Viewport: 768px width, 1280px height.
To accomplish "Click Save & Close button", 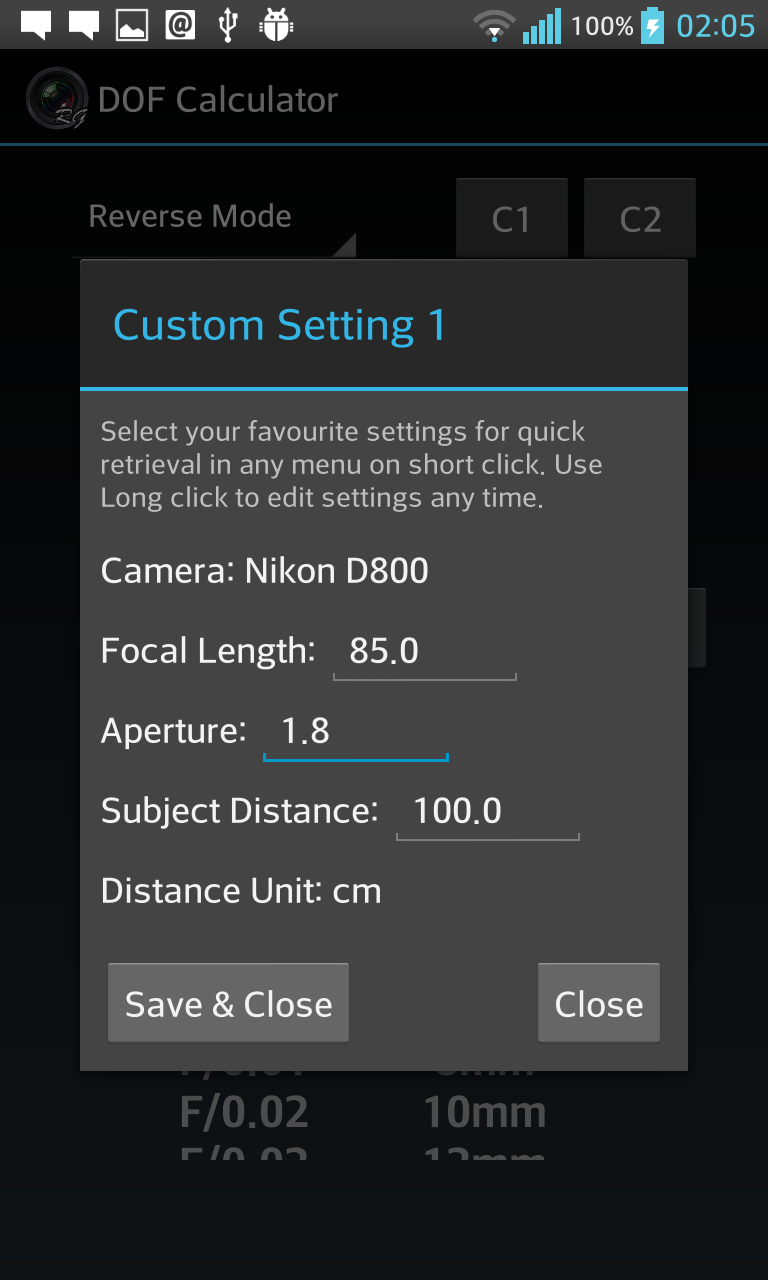I will tap(228, 1004).
